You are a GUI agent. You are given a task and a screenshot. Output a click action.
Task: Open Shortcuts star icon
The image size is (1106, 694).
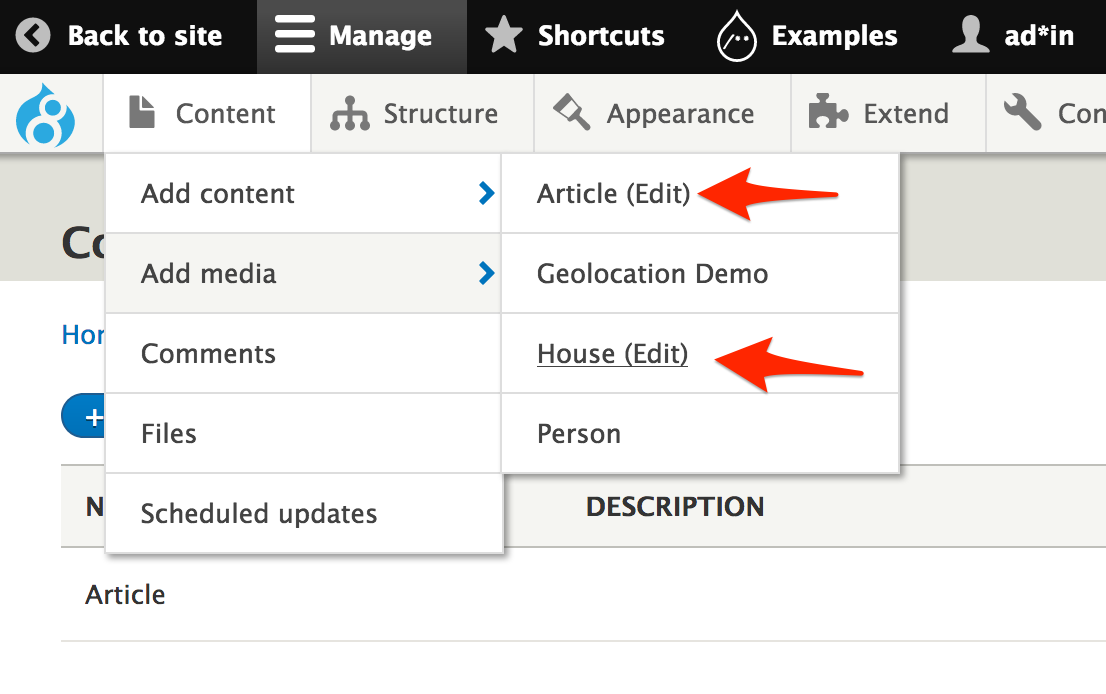click(504, 37)
